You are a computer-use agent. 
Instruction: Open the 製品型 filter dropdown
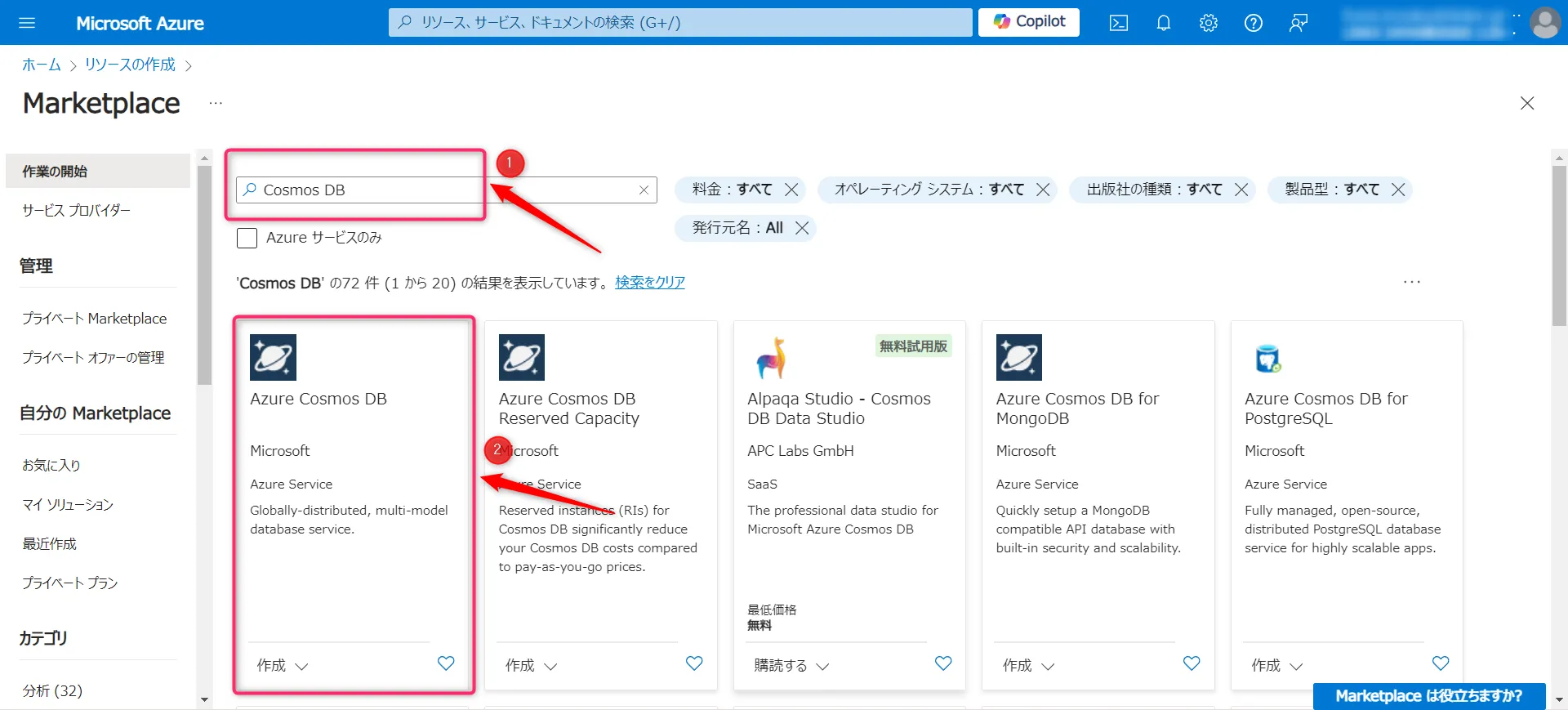coord(1332,190)
